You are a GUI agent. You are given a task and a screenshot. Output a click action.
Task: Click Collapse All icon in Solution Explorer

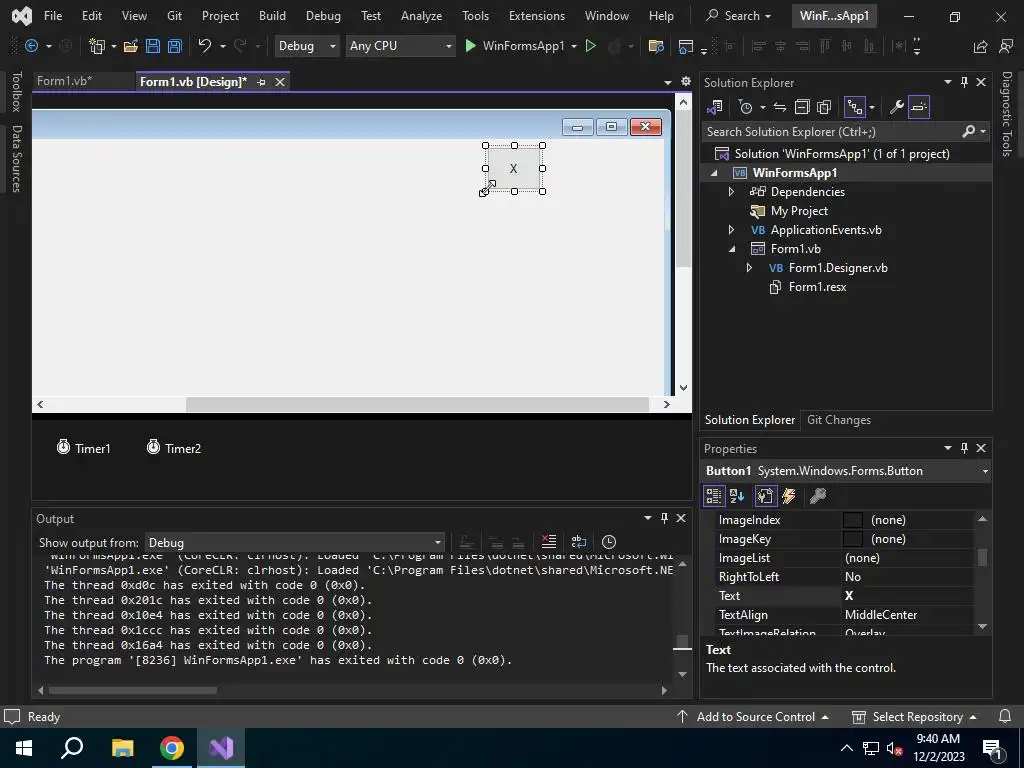click(802, 106)
